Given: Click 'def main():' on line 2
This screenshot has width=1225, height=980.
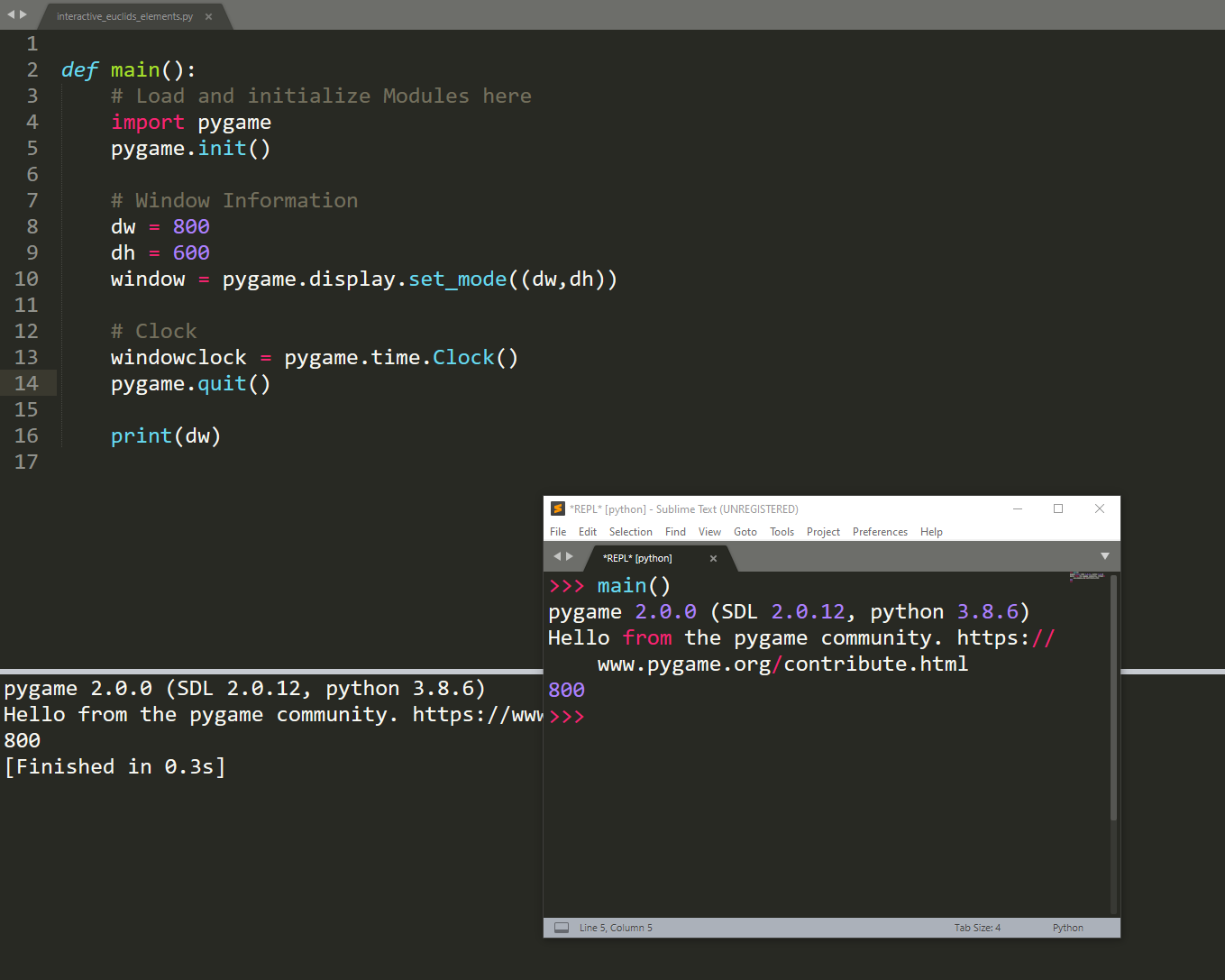Looking at the screenshot, I should tap(128, 70).
